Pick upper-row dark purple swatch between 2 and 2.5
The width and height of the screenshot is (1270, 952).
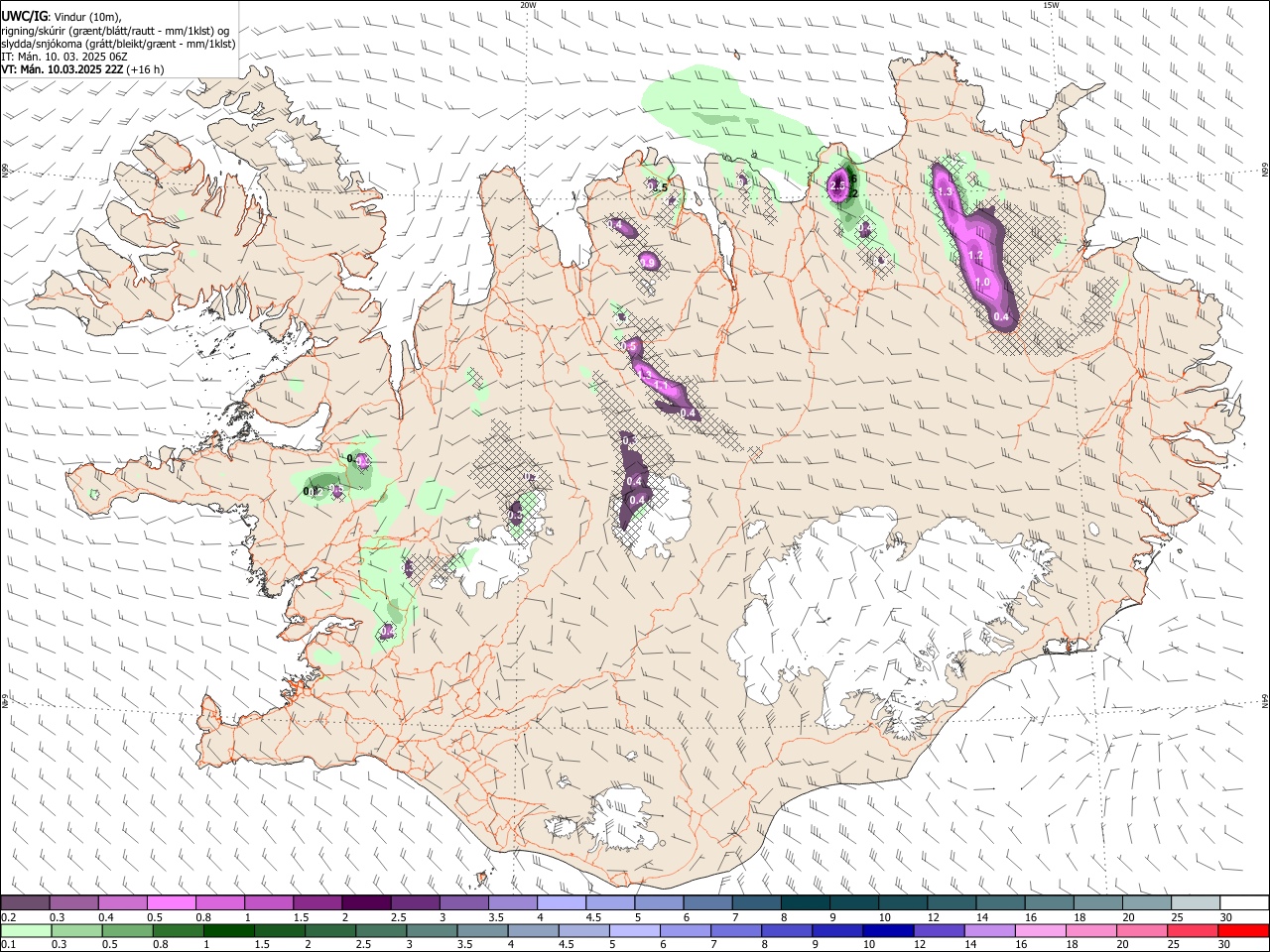coord(366,903)
